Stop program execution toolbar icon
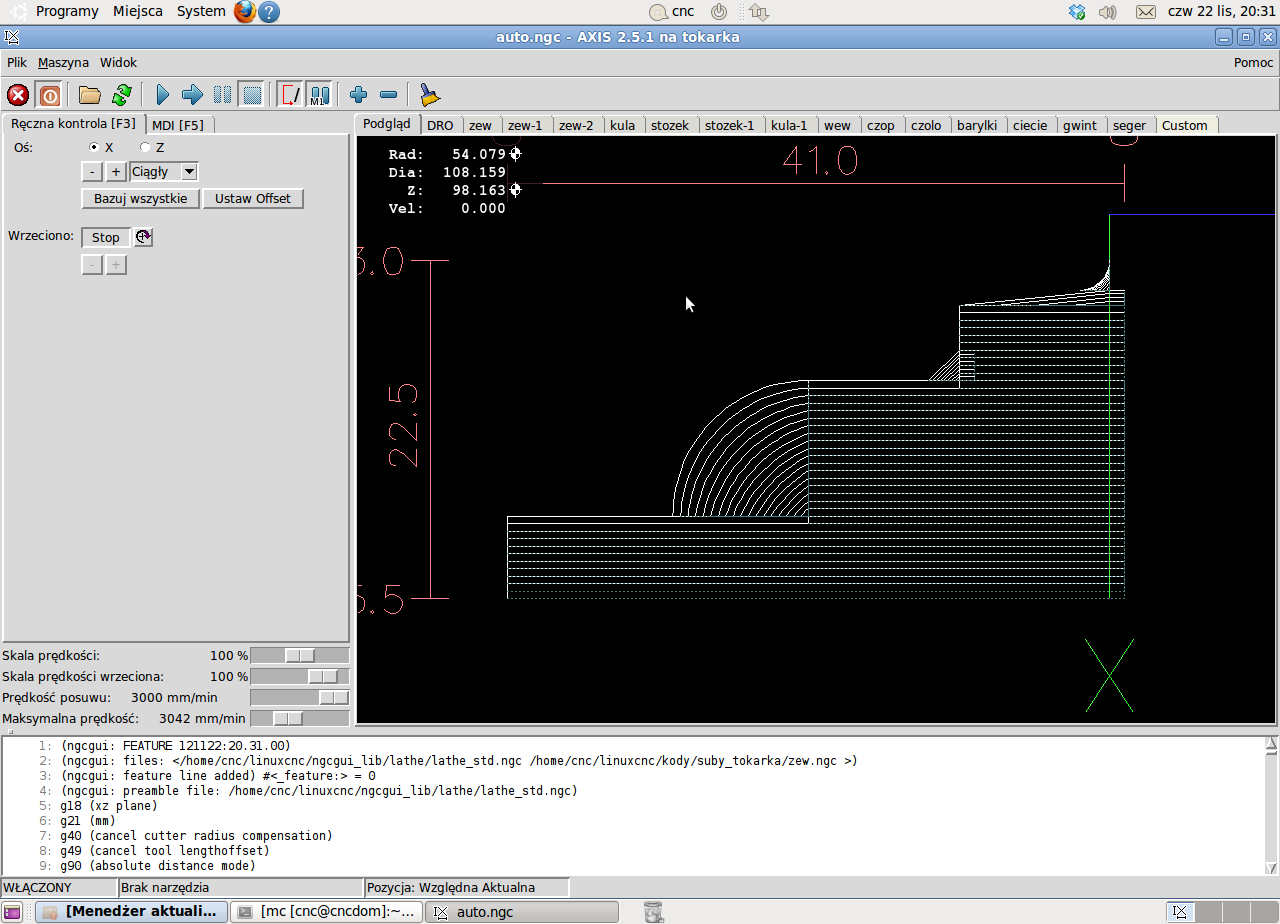This screenshot has width=1280, height=924. [x=252, y=95]
